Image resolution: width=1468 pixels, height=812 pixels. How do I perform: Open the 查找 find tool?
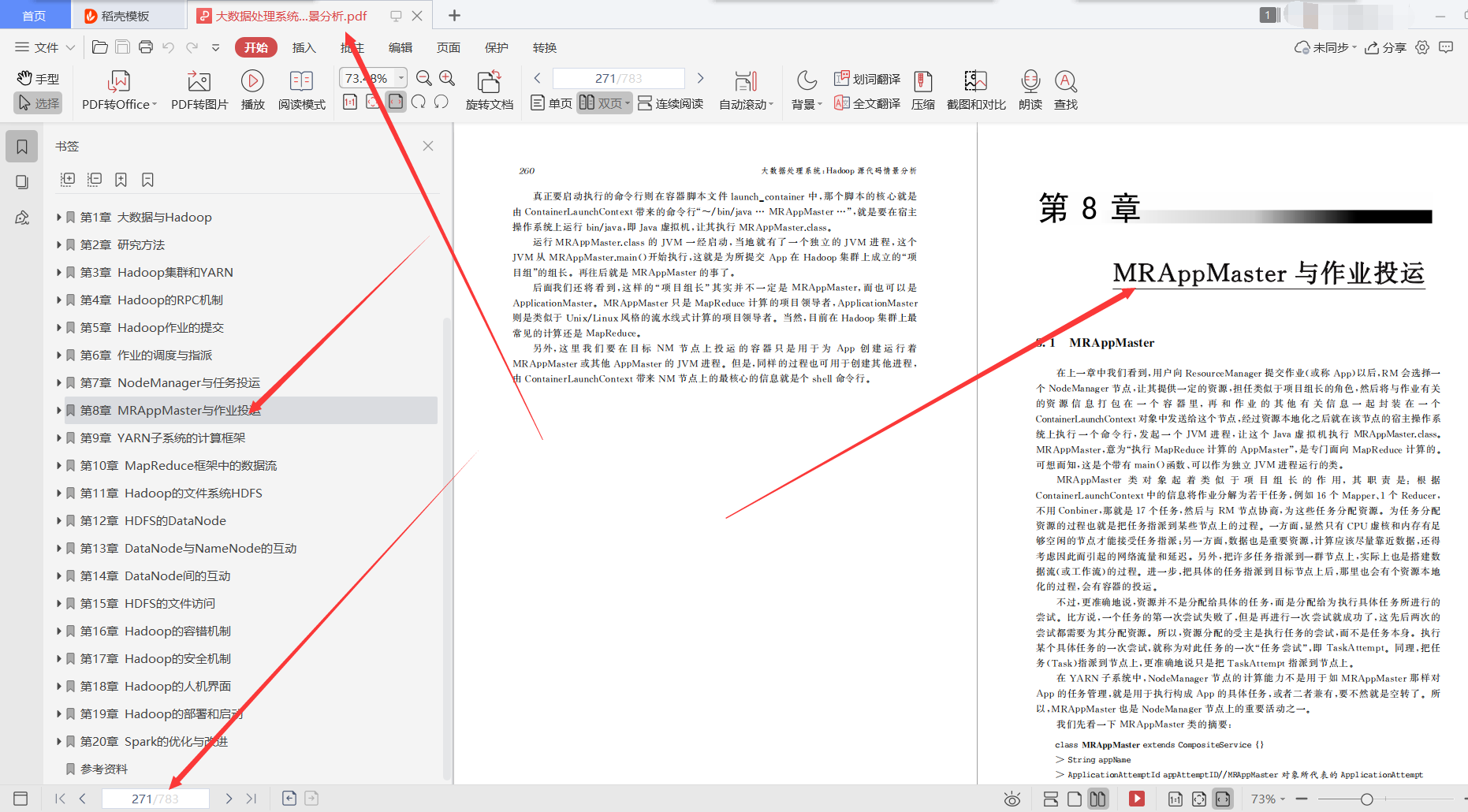(x=1066, y=91)
